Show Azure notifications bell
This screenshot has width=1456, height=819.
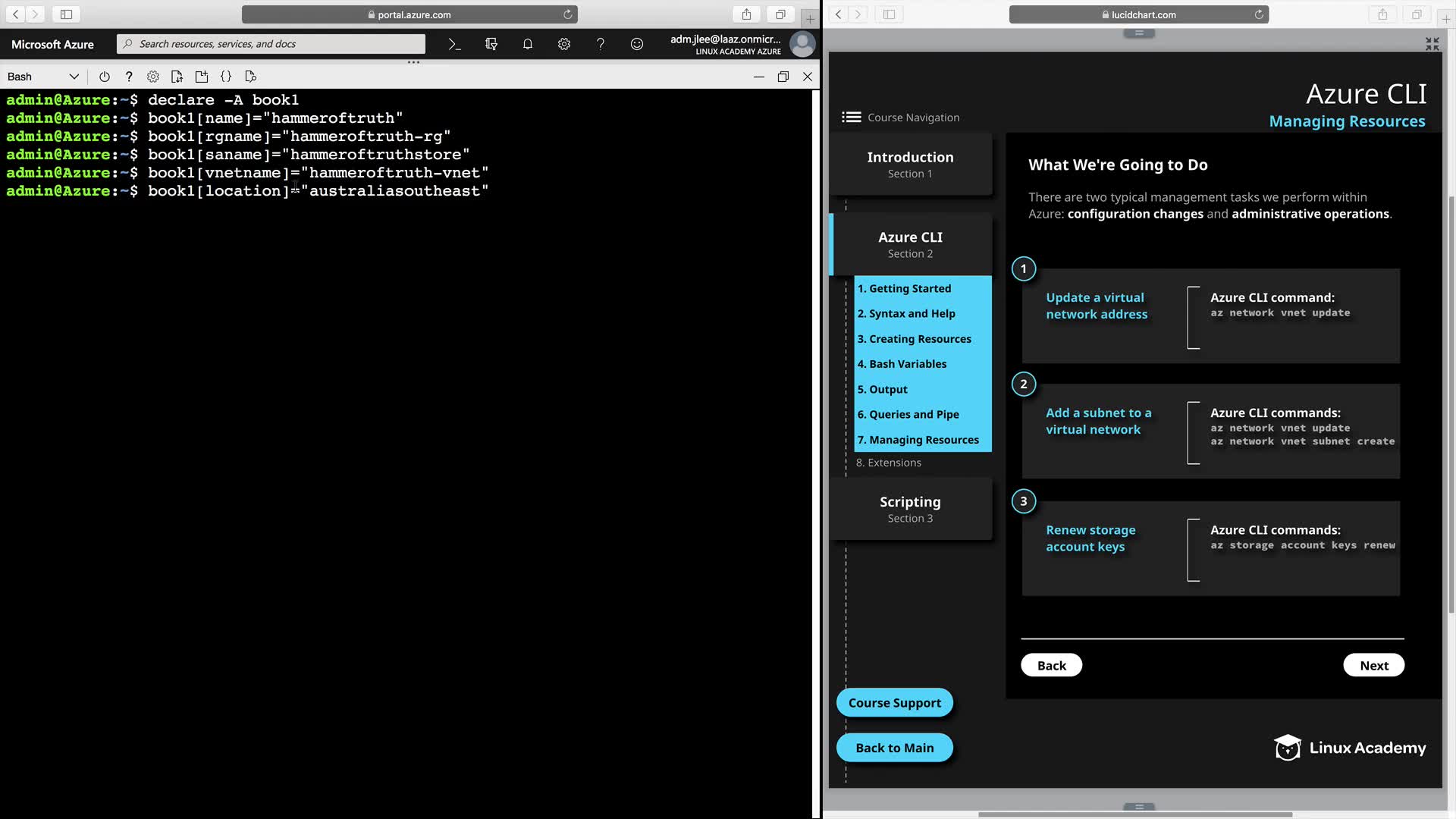tap(528, 44)
